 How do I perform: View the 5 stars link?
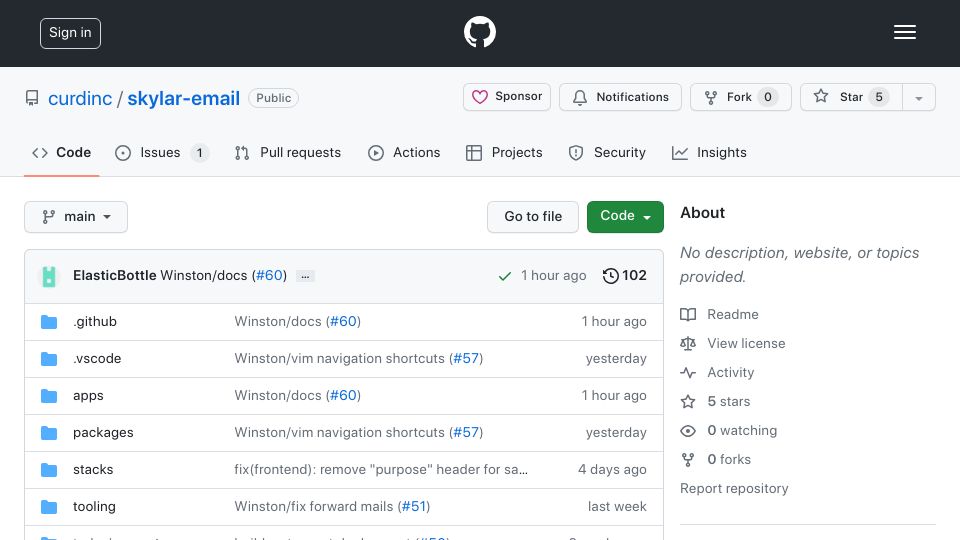(x=729, y=402)
